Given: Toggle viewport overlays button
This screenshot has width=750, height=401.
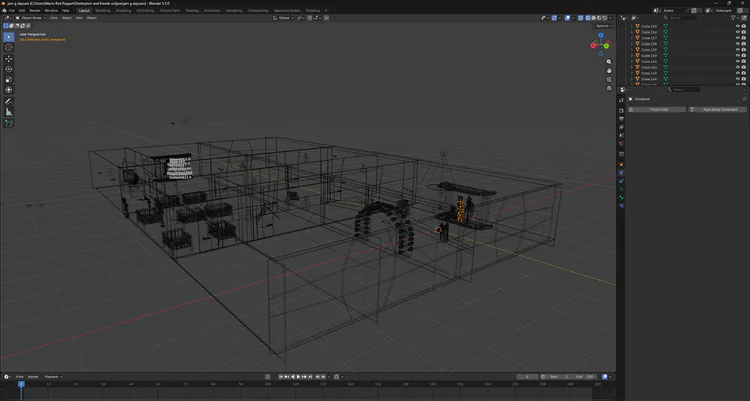Looking at the screenshot, I should [567, 18].
